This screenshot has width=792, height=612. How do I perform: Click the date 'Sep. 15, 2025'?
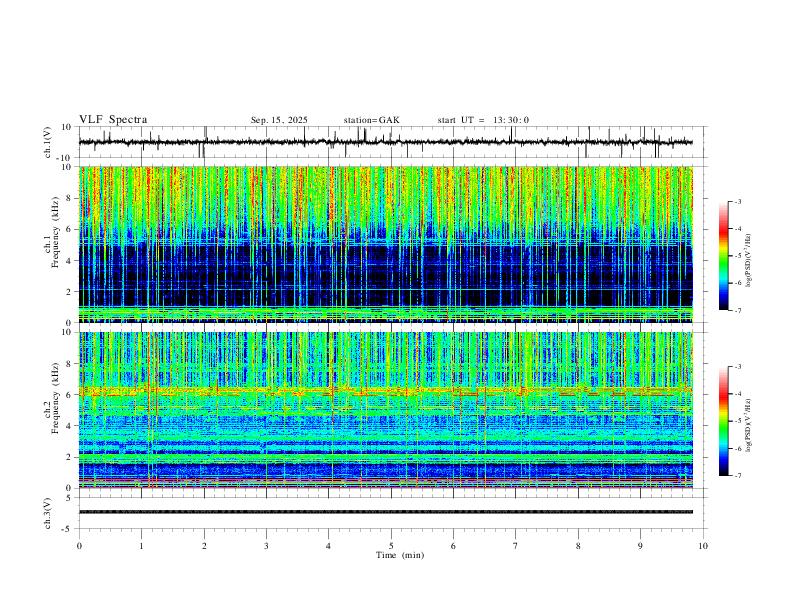click(279, 120)
